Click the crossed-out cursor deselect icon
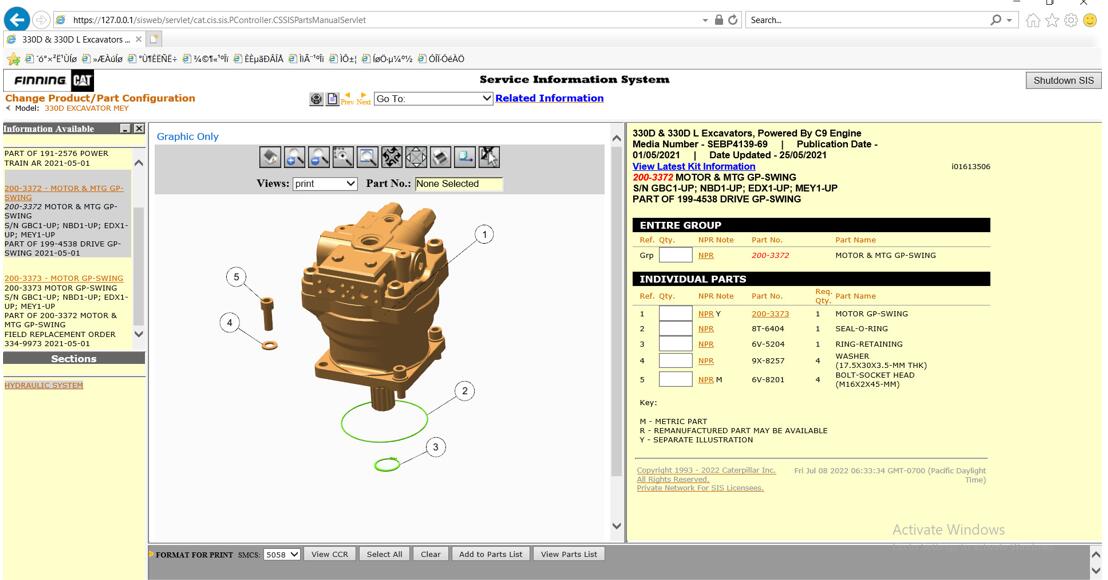 tap(489, 157)
